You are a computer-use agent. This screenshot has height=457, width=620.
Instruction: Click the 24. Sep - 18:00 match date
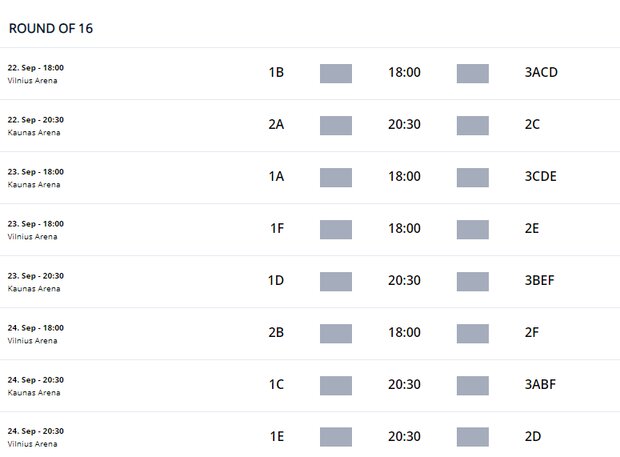coord(36,328)
